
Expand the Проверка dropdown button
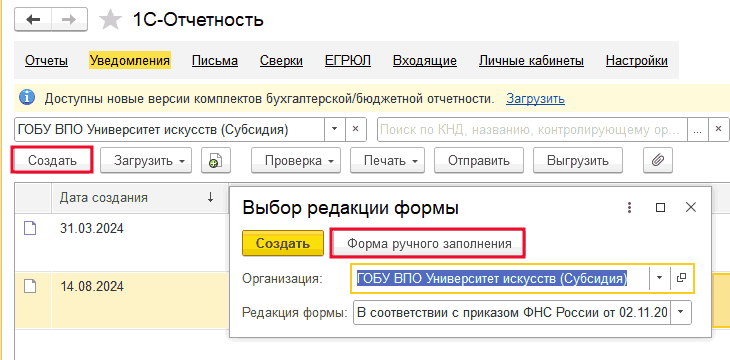[x=296, y=161]
